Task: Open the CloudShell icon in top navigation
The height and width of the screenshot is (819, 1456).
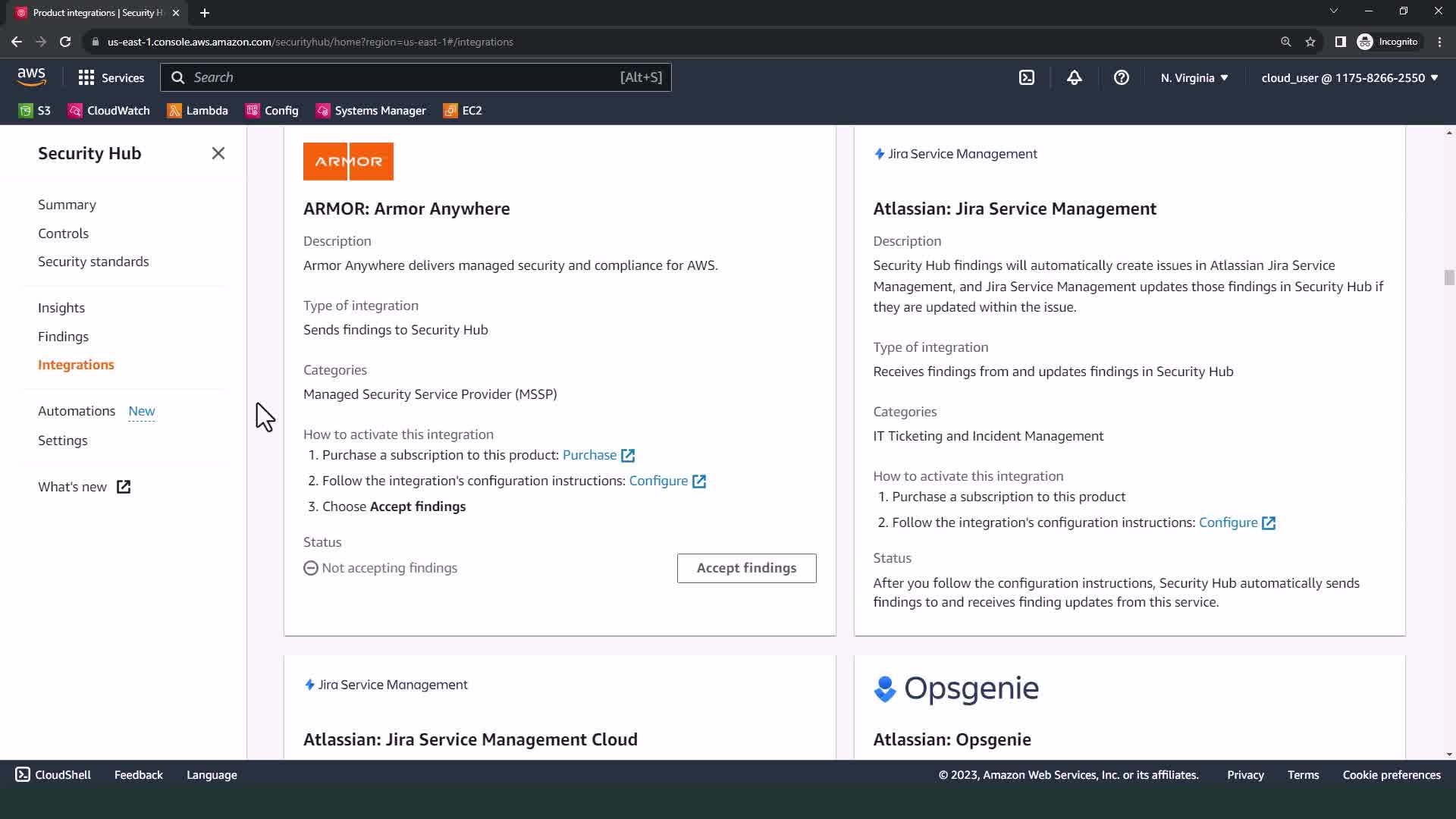Action: (1026, 77)
